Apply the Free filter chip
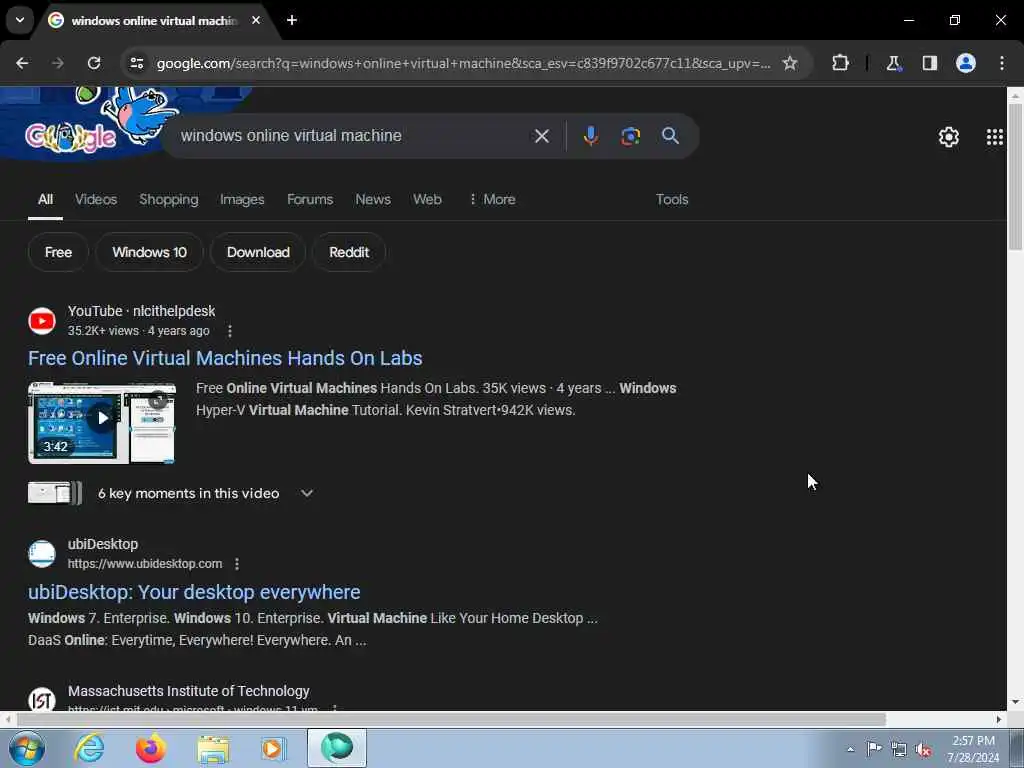Screen dimensions: 1024x768 pyautogui.click(x=58, y=252)
